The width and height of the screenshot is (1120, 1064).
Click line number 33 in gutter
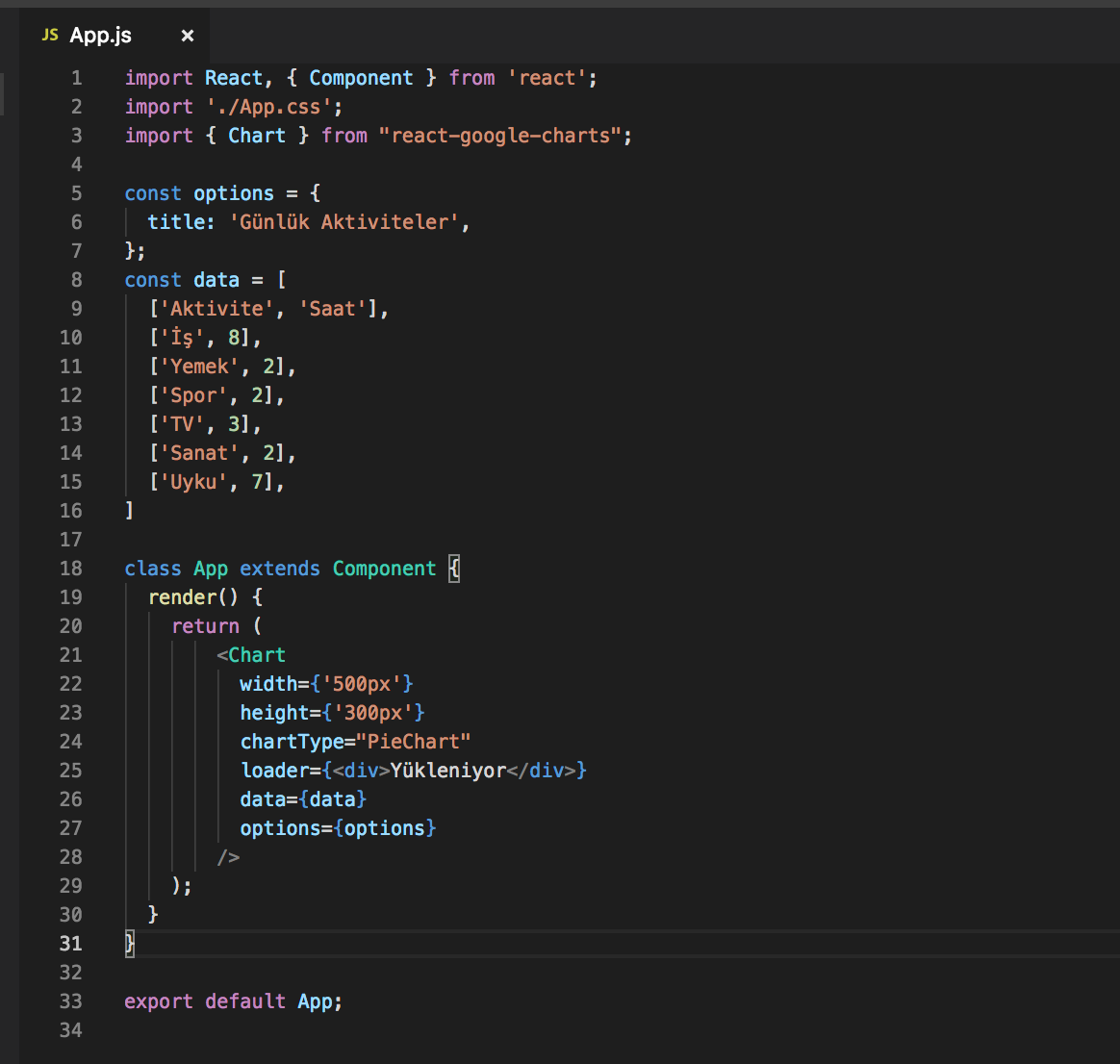tap(70, 1001)
